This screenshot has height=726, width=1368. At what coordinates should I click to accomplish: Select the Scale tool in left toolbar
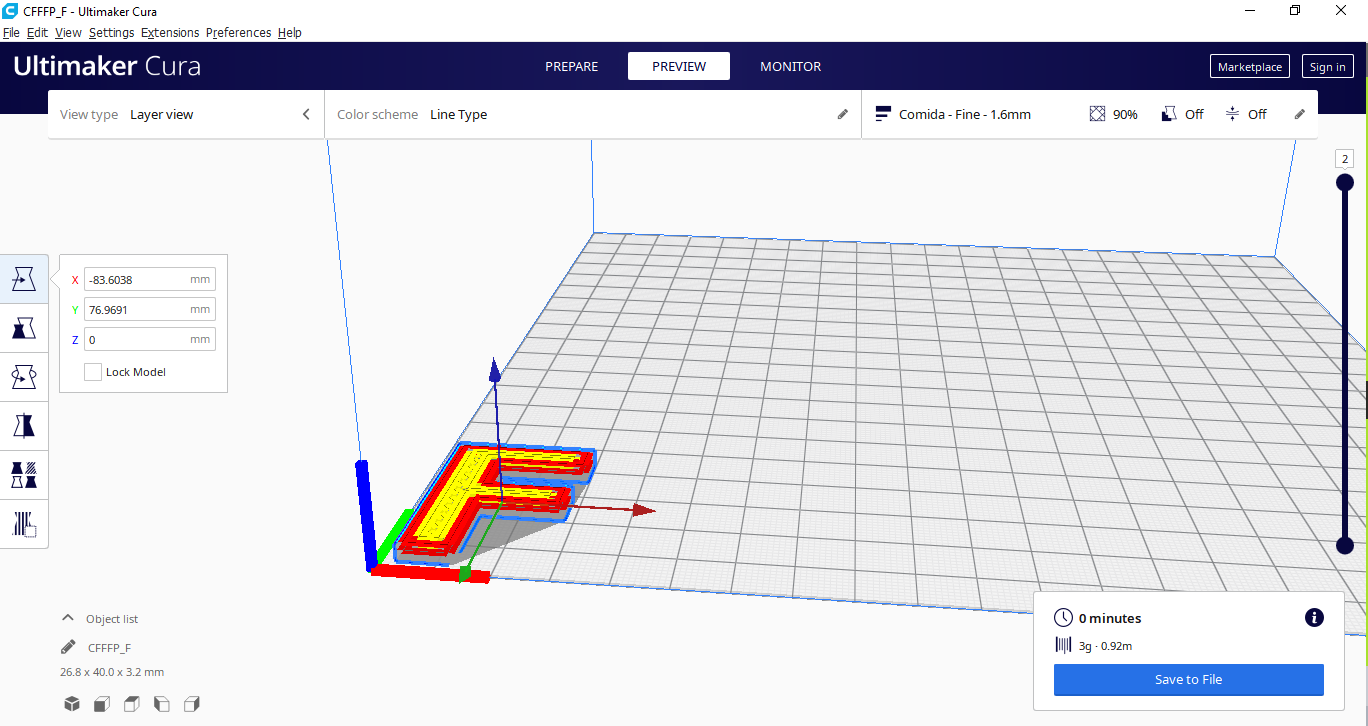pos(24,328)
